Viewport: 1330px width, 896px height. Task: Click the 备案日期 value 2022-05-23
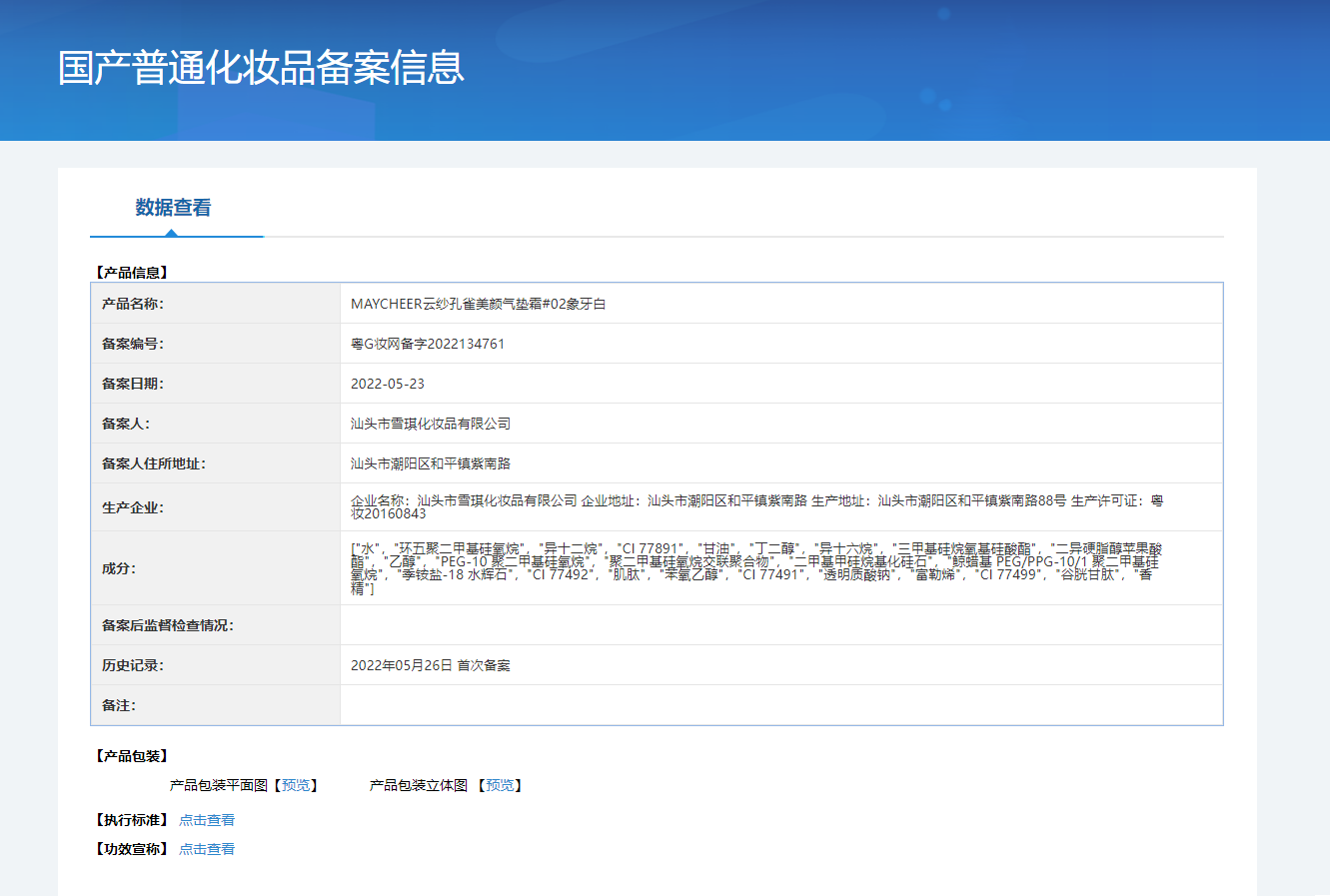pyautogui.click(x=386, y=383)
